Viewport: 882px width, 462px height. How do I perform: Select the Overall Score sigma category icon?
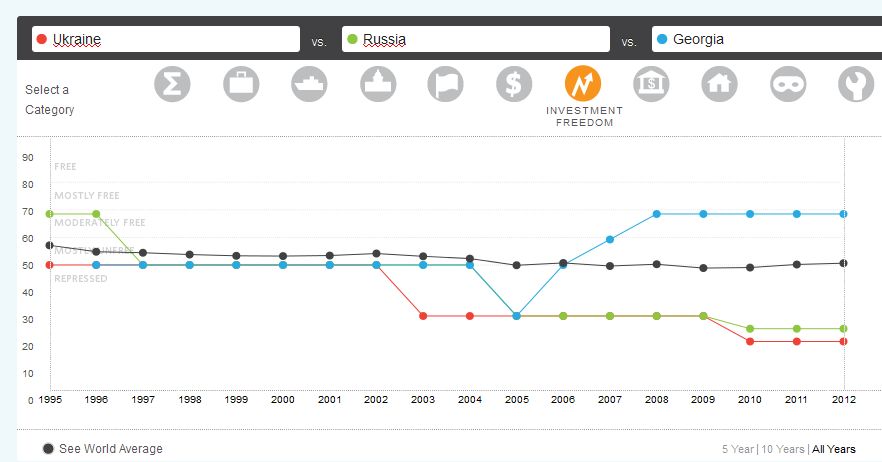point(172,84)
